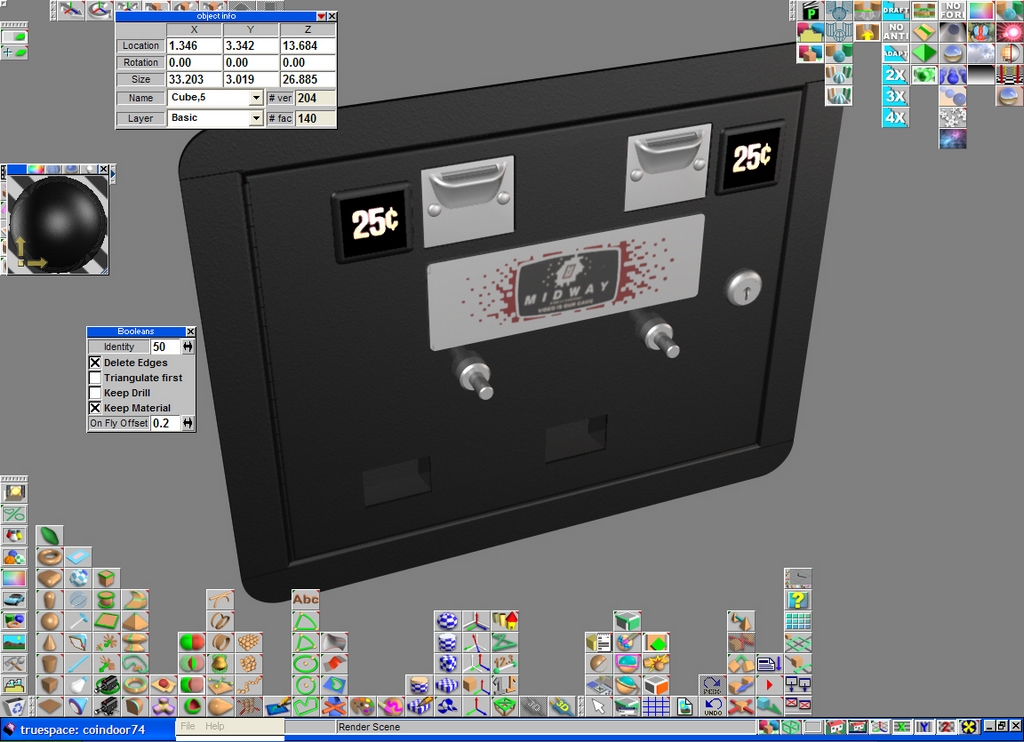The width and height of the screenshot is (1024, 742).
Task: Toggle the Delete Edges checkbox
Action: (96, 363)
